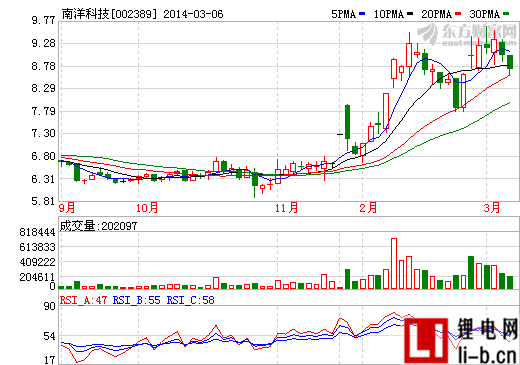Click the 5PMA legend label
Screen dimensions: 520x365
click(344, 14)
